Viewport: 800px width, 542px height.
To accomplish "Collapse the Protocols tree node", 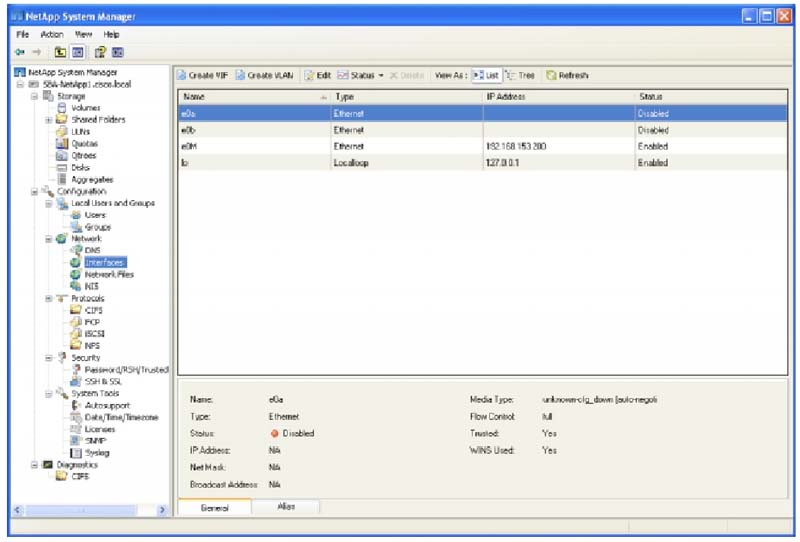I will pyautogui.click(x=48, y=298).
